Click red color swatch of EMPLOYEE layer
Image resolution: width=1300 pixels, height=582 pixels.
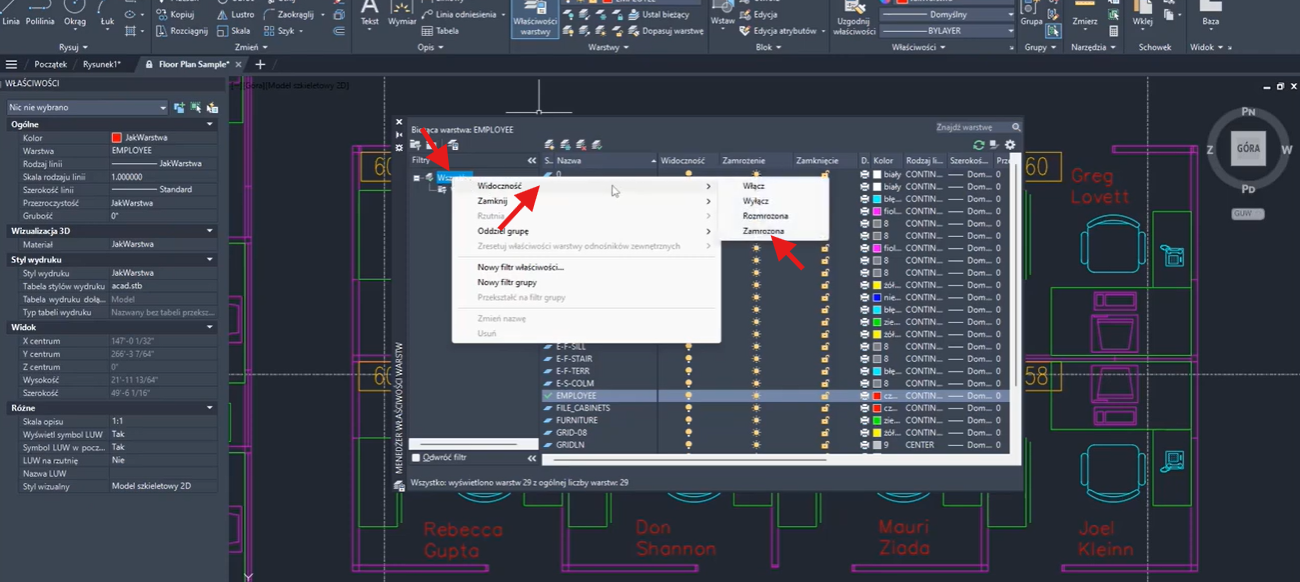click(x=877, y=396)
